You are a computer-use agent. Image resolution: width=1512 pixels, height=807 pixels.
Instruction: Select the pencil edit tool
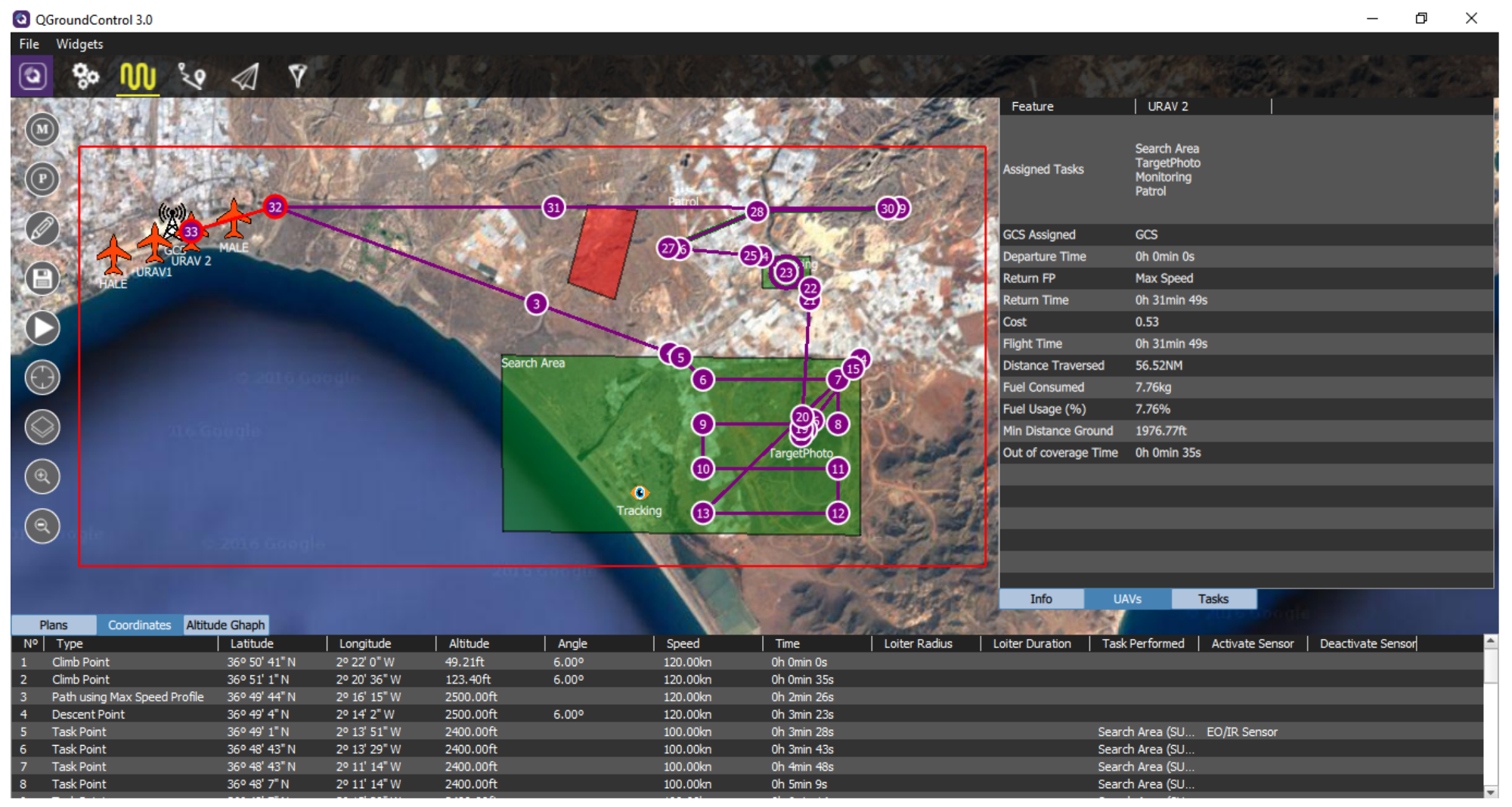click(x=42, y=228)
